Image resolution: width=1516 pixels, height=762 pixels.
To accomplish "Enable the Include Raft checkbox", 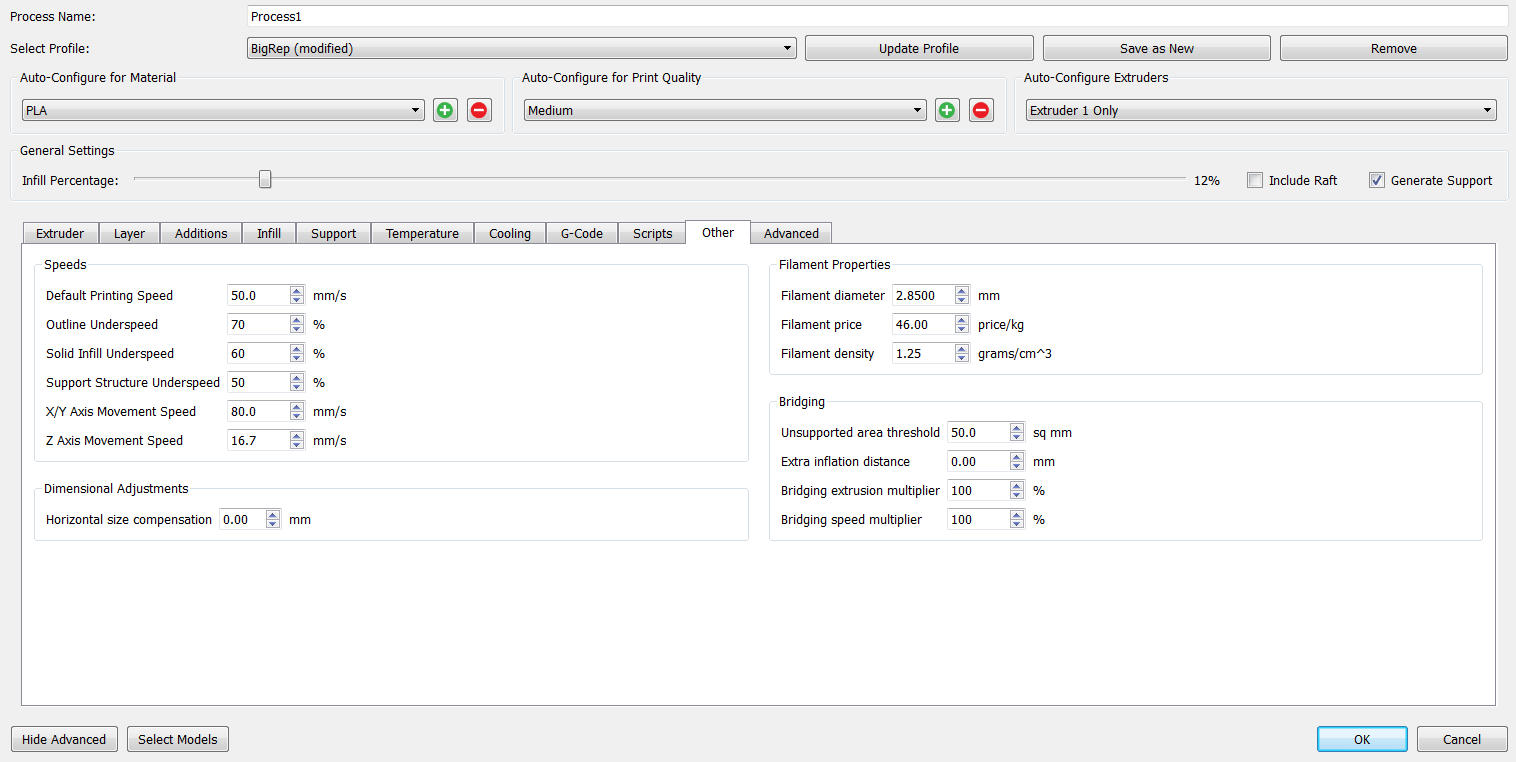I will point(1255,180).
